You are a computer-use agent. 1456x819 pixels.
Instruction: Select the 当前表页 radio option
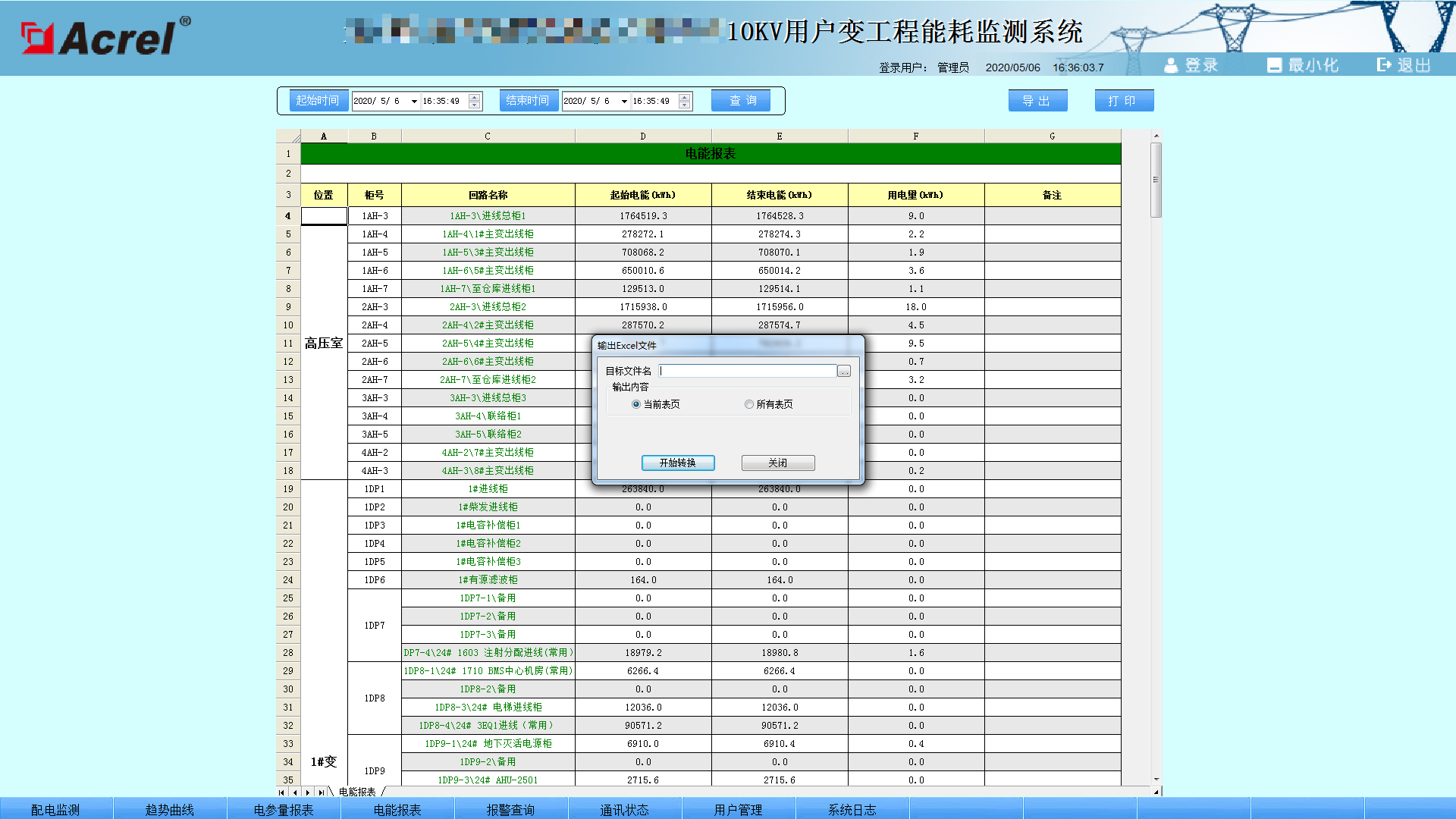636,405
